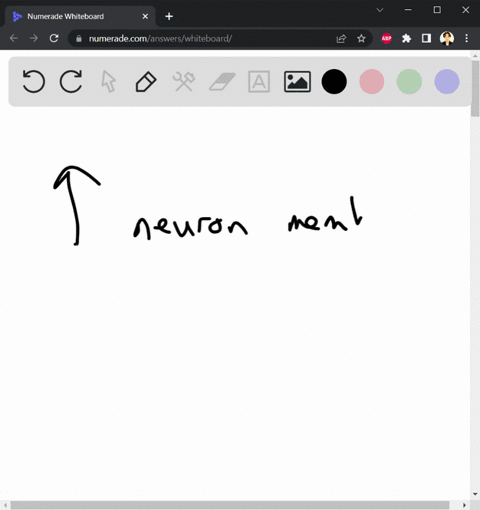The height and width of the screenshot is (510, 480).
Task: Choose the black pen color
Action: click(x=334, y=81)
